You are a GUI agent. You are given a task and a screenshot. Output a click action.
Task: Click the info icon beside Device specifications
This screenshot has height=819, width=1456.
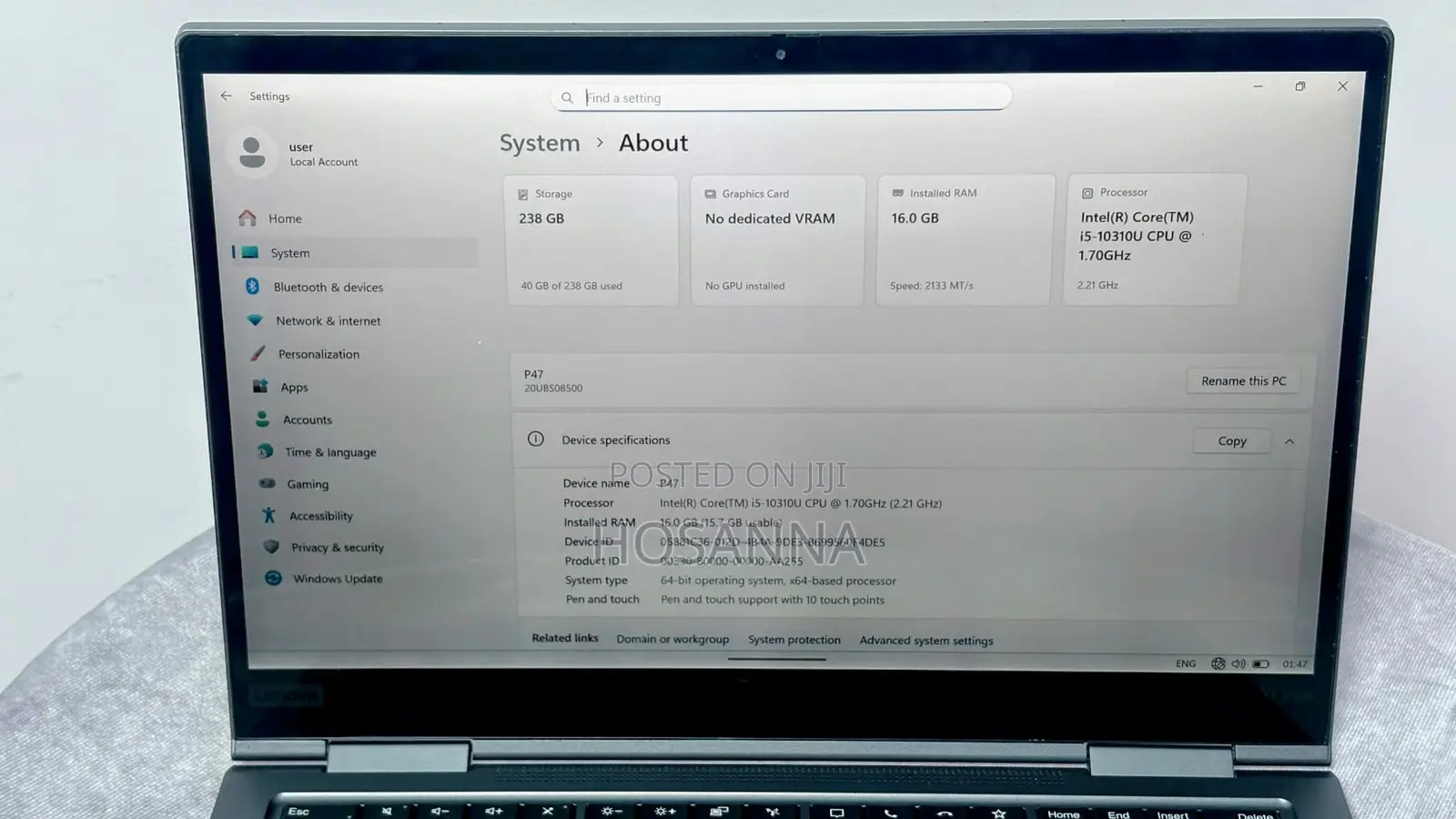click(536, 440)
